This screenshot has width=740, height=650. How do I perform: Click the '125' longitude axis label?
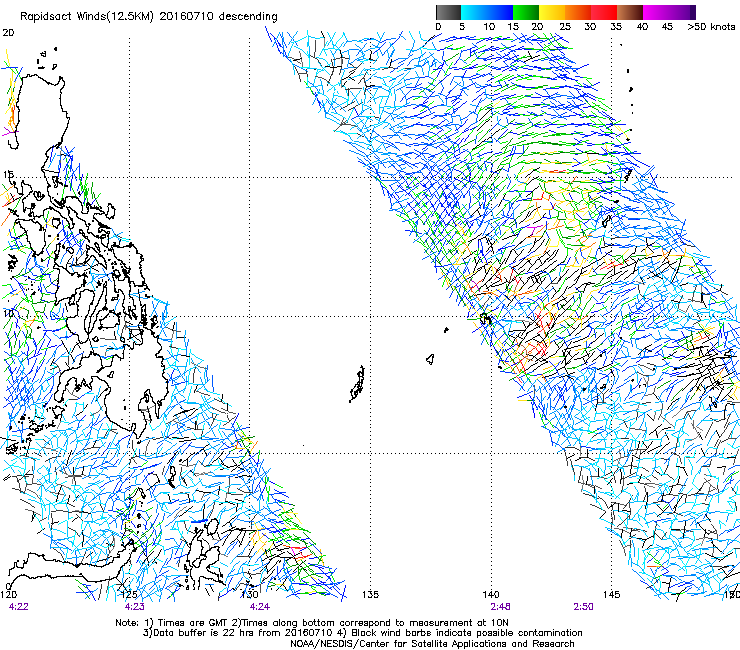129,595
